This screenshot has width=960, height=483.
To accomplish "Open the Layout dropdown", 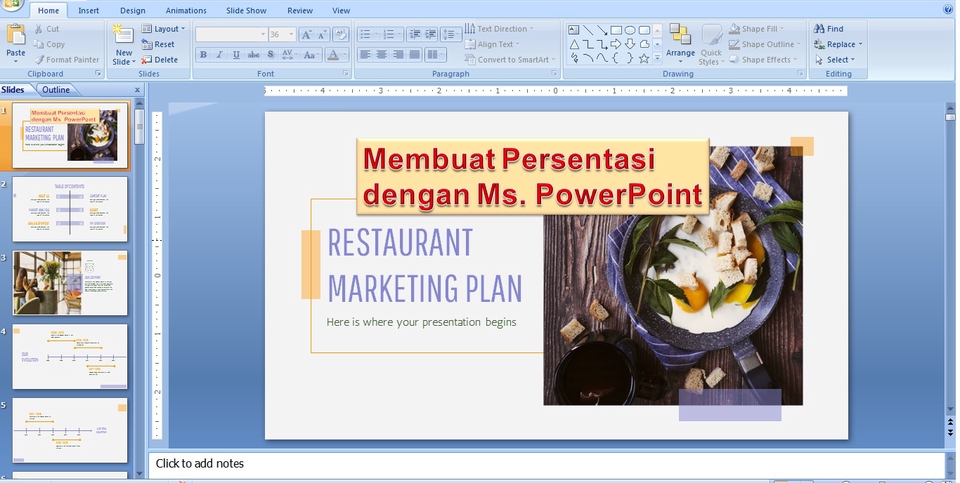I will coord(163,29).
